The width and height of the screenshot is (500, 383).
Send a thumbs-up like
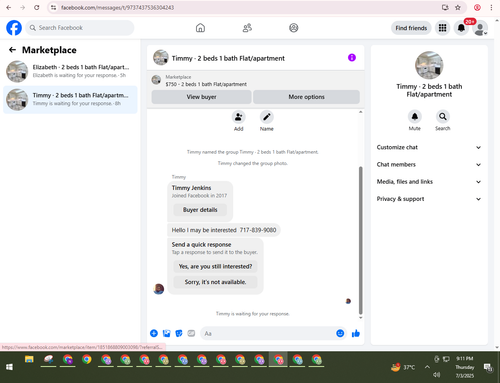click(x=356, y=333)
